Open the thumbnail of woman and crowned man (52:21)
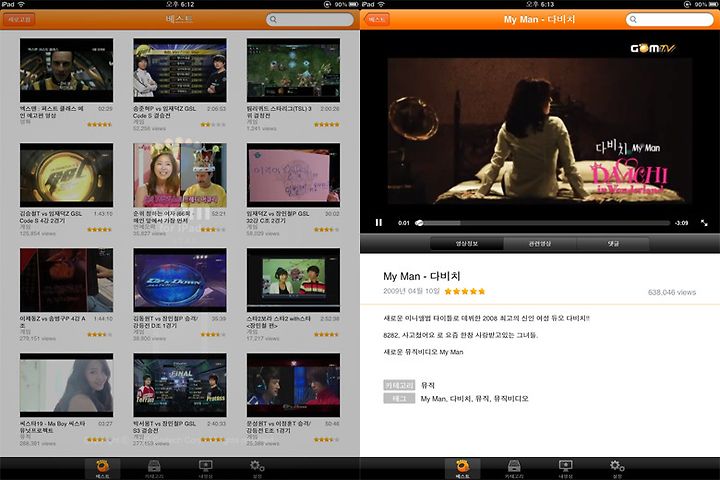720x480 pixels. (x=180, y=175)
